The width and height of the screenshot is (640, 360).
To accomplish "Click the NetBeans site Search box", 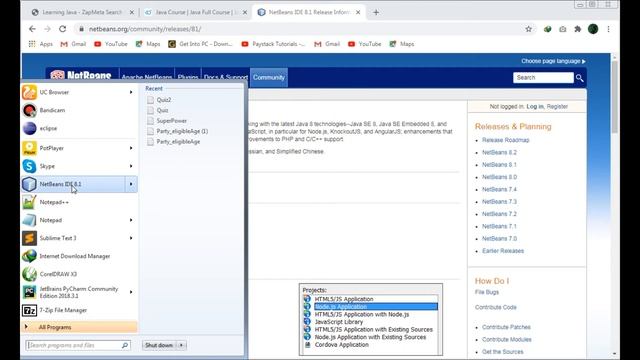I will click(543, 78).
